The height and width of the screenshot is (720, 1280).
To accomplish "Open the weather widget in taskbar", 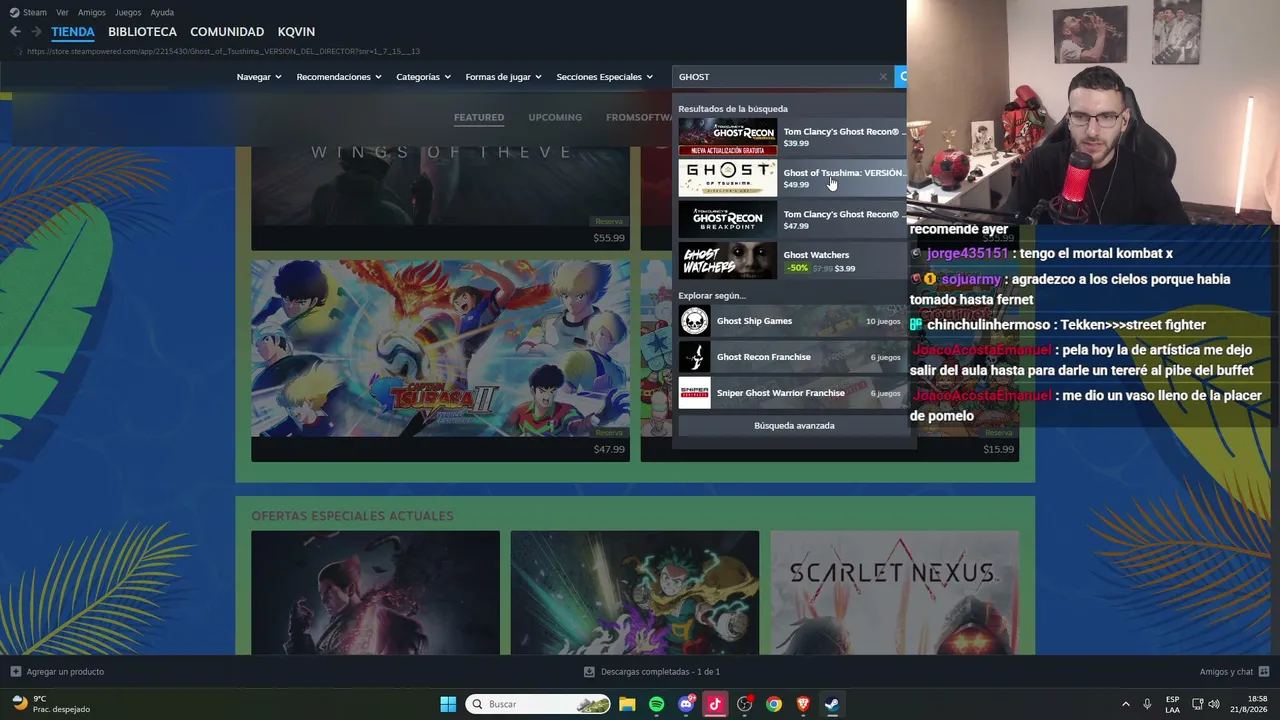I will [53, 704].
